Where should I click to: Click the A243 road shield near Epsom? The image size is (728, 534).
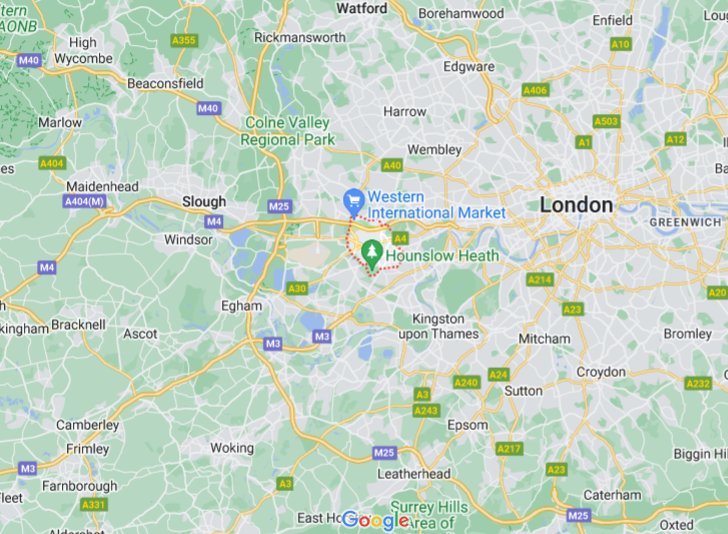click(x=426, y=410)
